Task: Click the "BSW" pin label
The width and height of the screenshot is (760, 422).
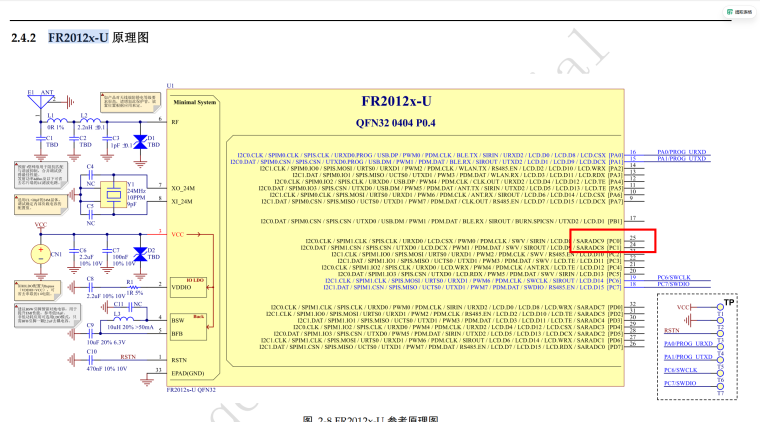Action: [x=177, y=321]
